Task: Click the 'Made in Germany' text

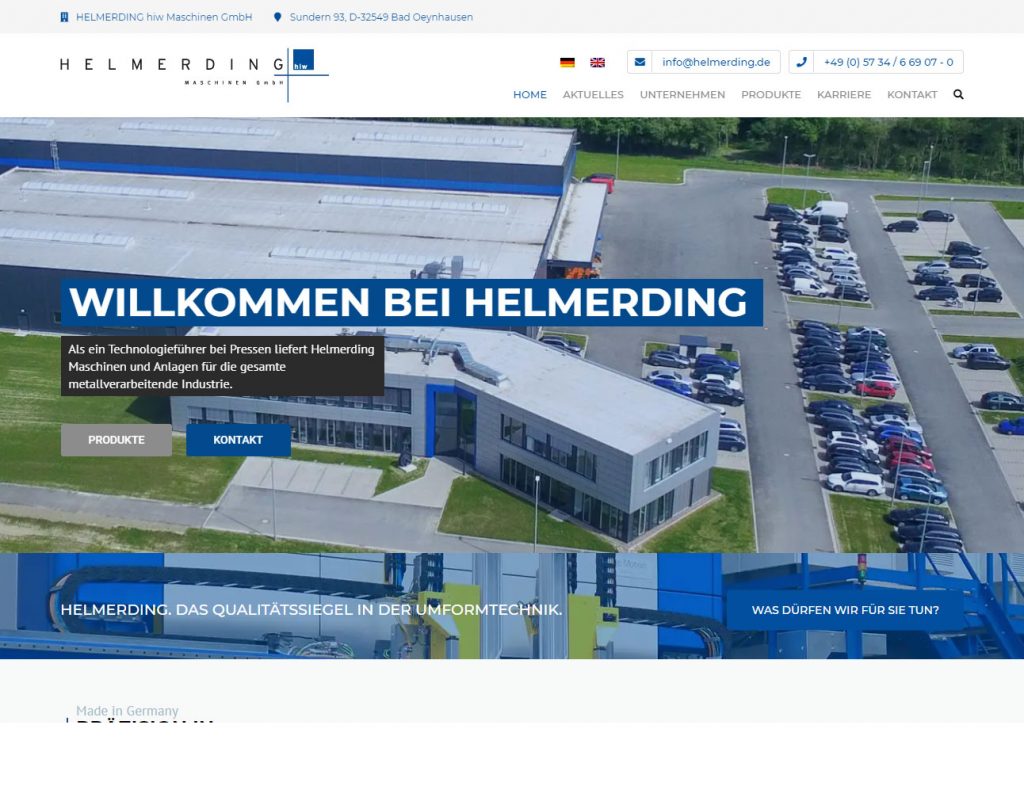Action: pos(127,710)
